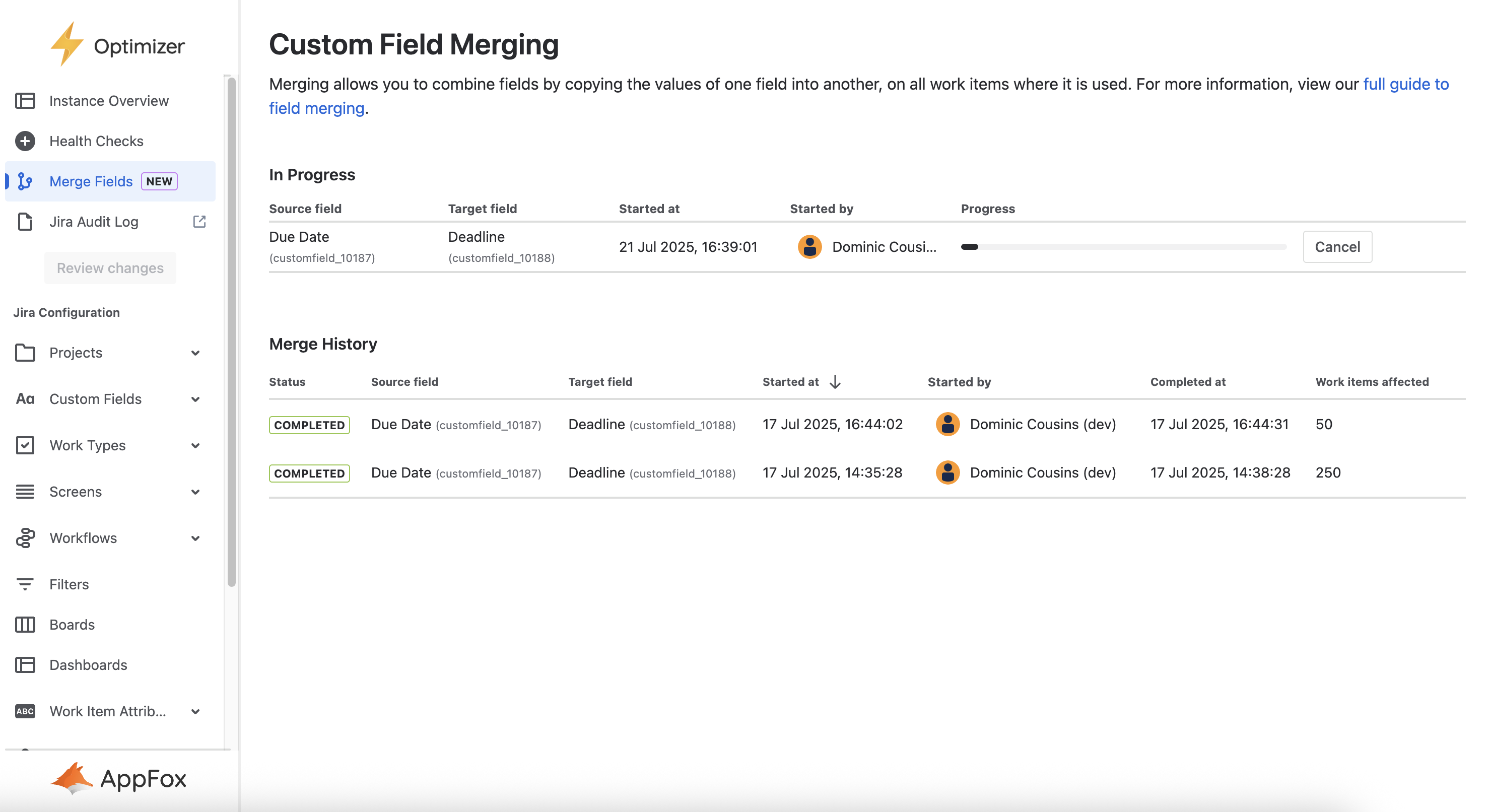The image size is (1490, 812).
Task: Click the Dashboards icon in sidebar
Action: click(x=25, y=665)
